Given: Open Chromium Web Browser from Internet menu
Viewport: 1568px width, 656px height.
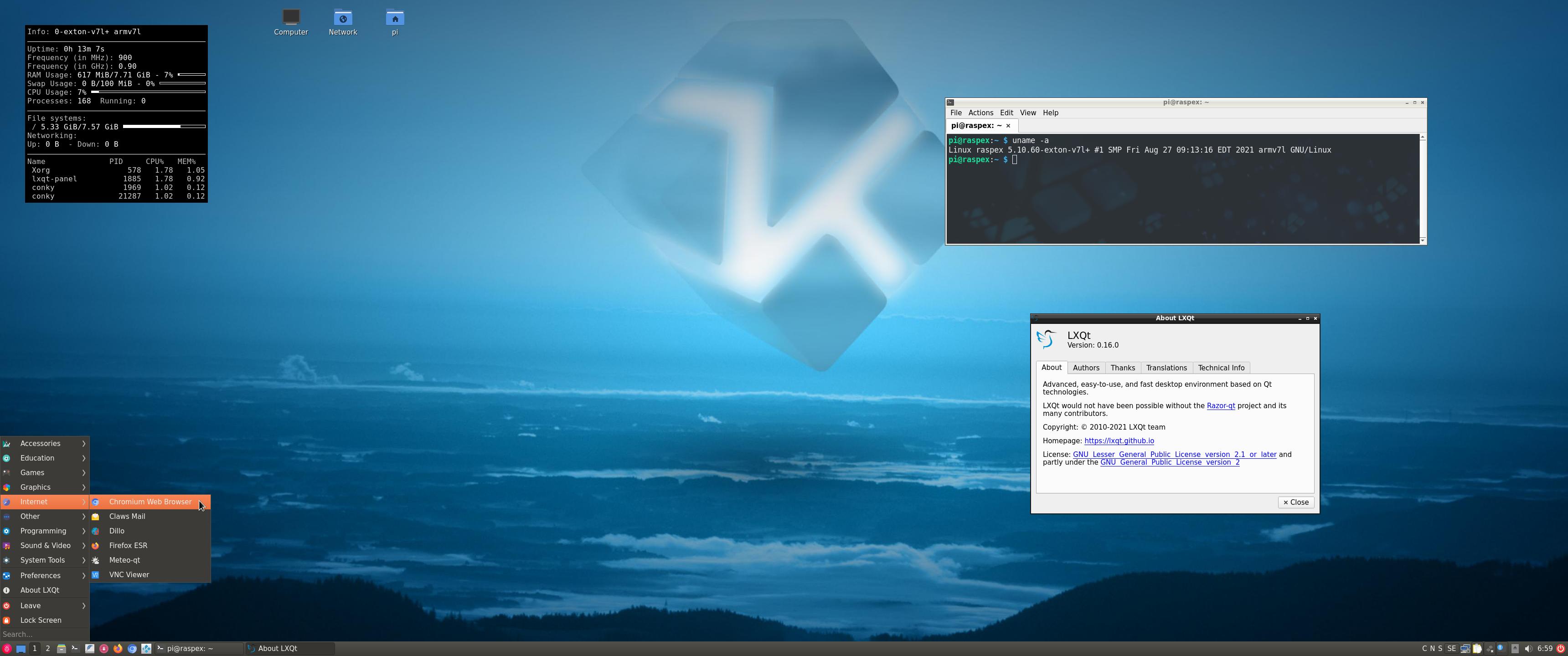Looking at the screenshot, I should click(x=149, y=501).
